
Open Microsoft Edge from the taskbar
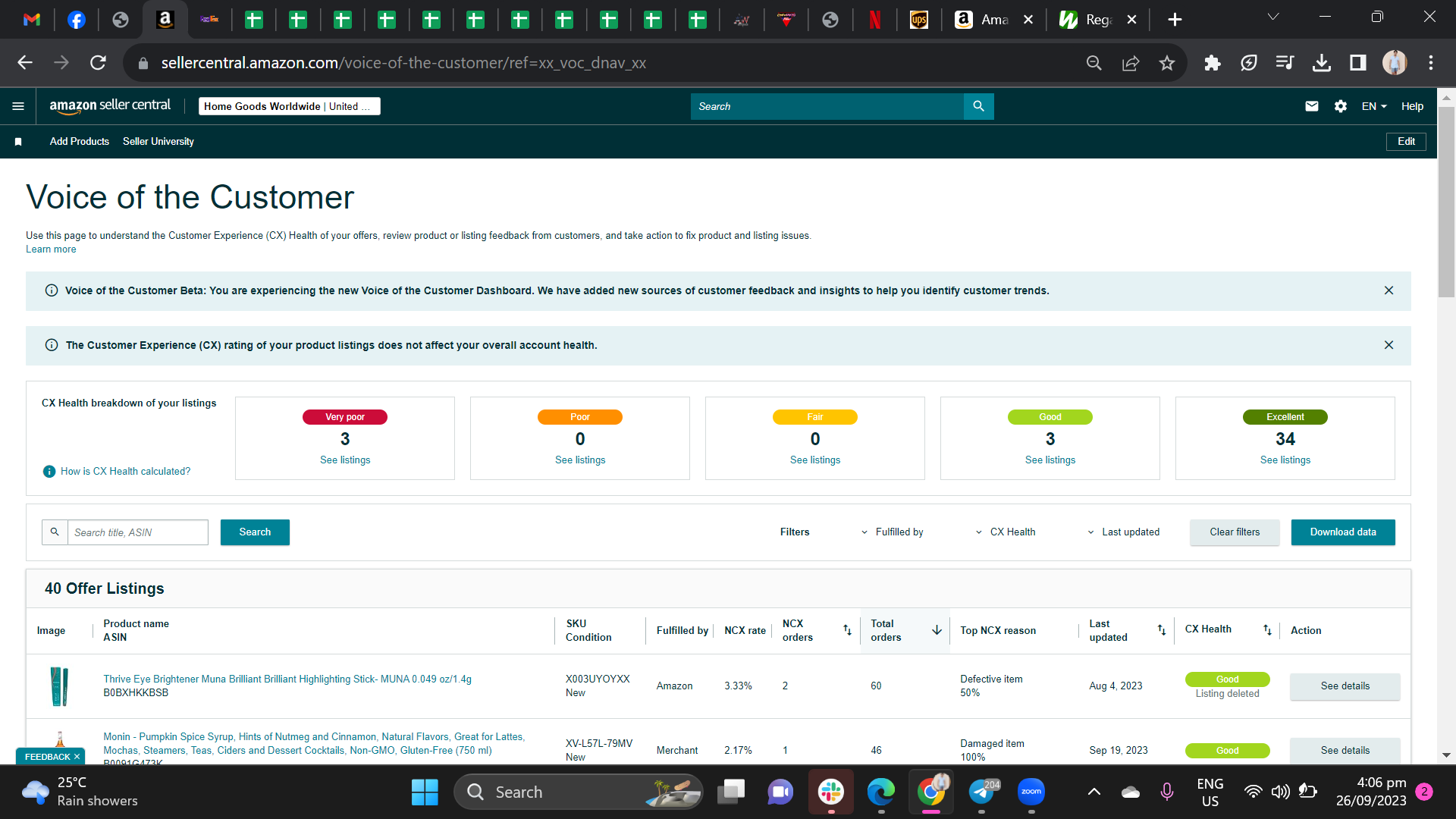(880, 792)
